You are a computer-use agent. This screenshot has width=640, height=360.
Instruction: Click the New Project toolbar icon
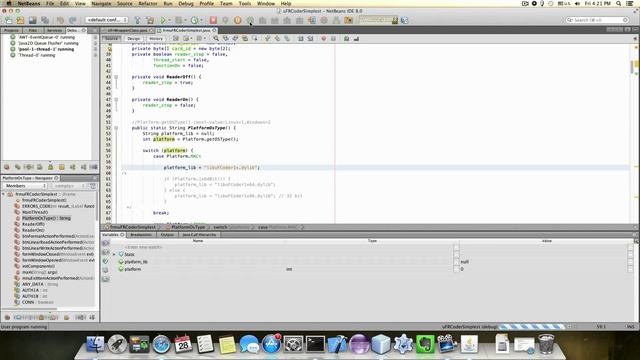pyautogui.click(x=20, y=20)
